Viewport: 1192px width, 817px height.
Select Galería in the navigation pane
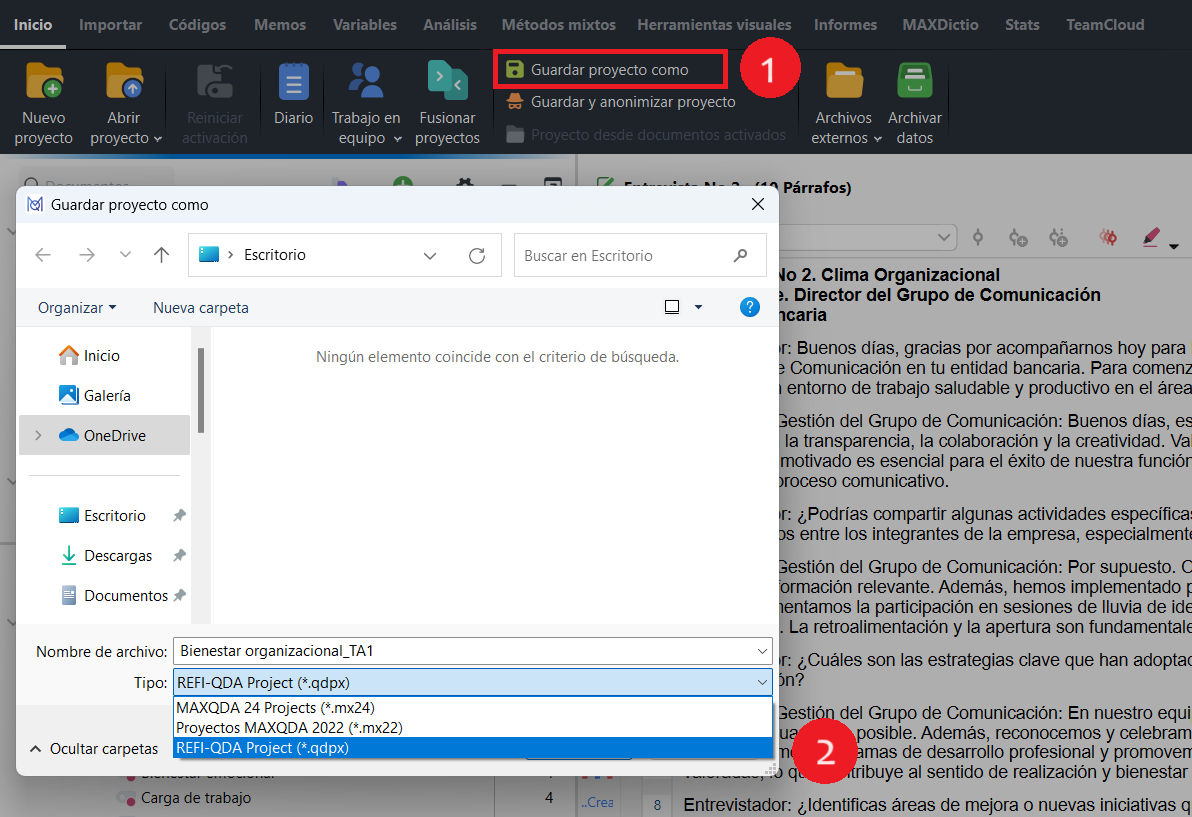tap(95, 395)
